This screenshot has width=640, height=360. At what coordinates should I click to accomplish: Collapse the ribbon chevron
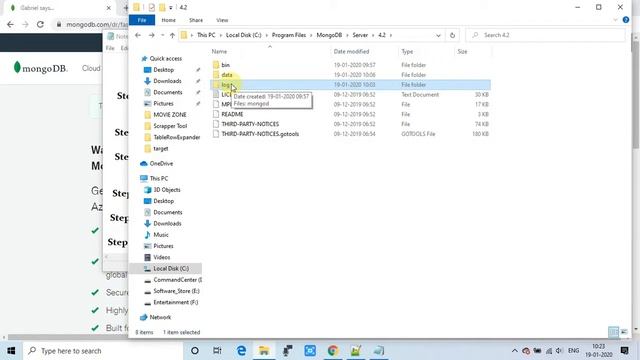tap(616, 20)
